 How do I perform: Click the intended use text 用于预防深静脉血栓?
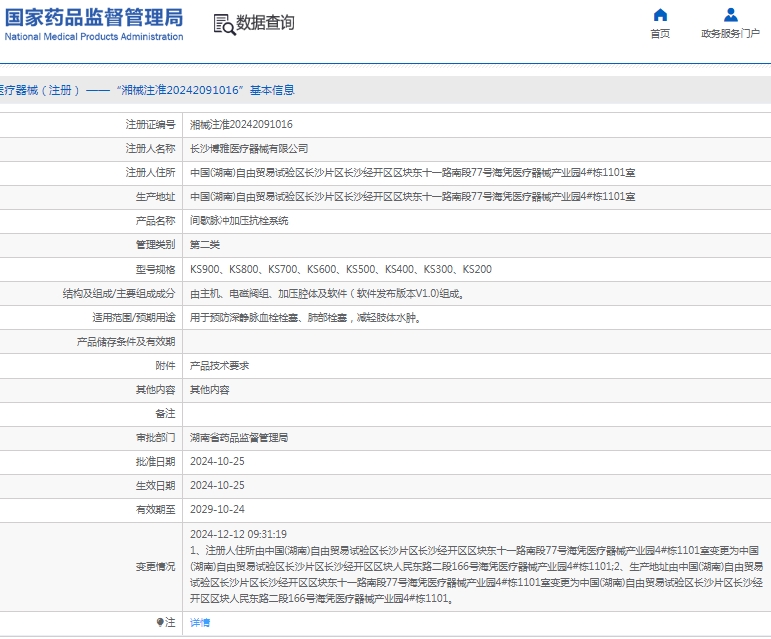coord(305,318)
